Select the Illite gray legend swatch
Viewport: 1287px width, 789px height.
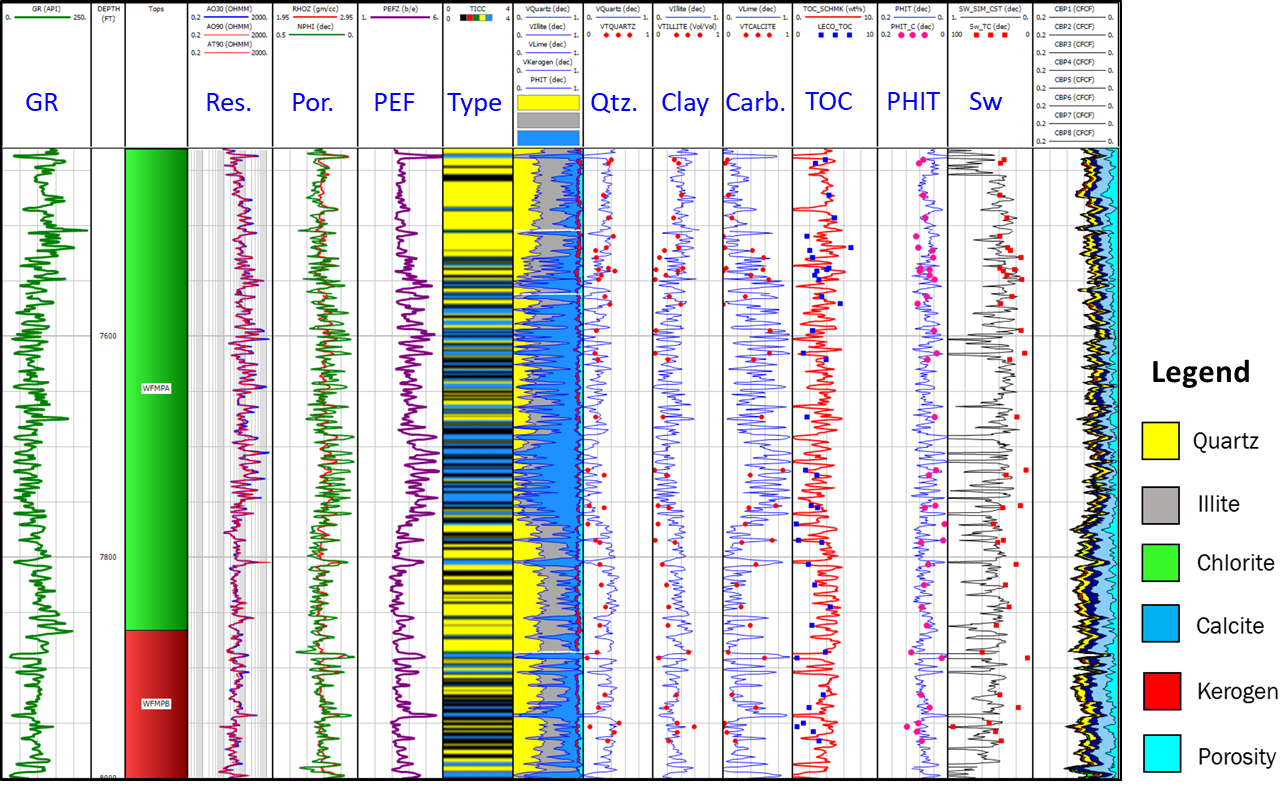click(1161, 504)
